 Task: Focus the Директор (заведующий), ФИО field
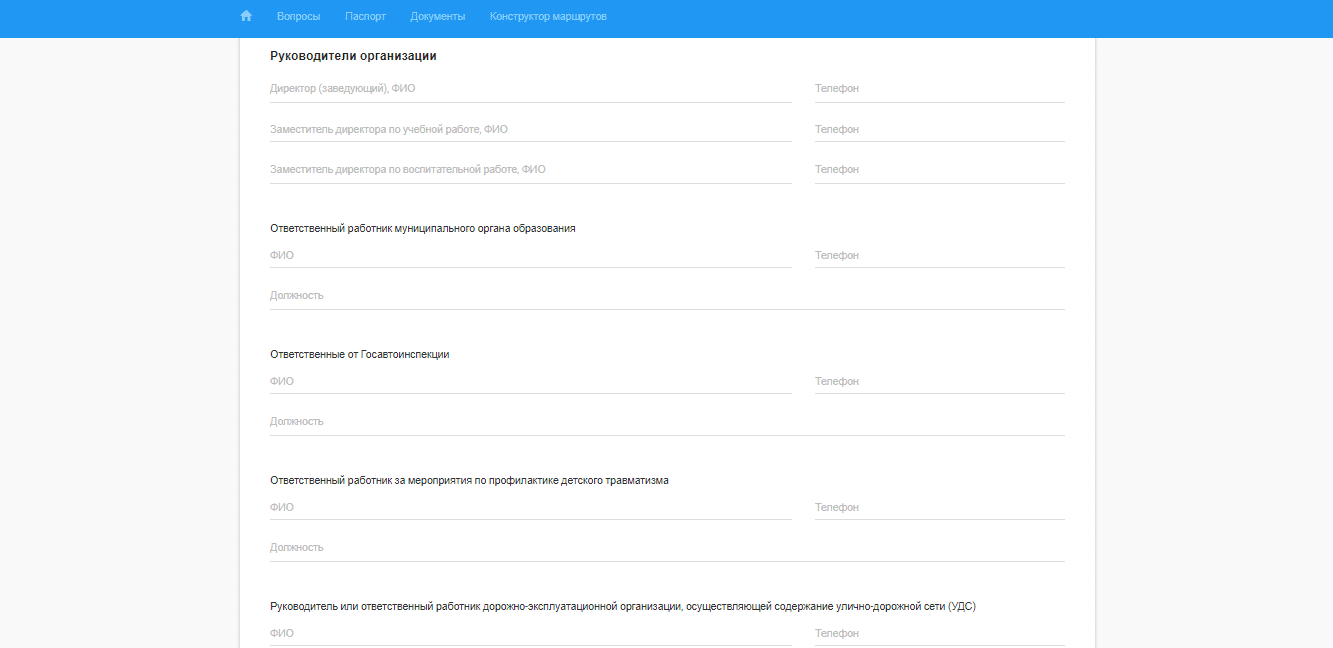pyautogui.click(x=530, y=89)
